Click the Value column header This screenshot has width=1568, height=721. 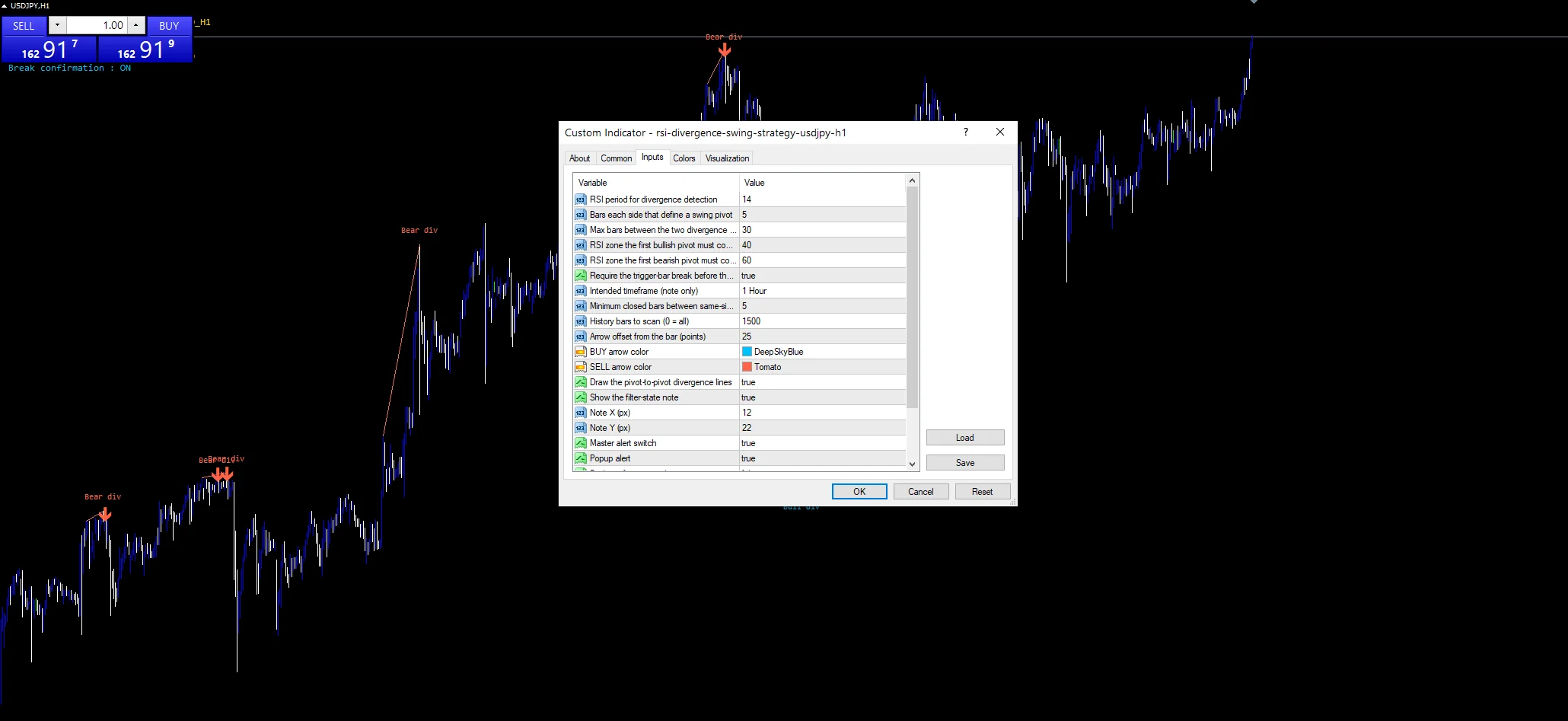[x=823, y=183]
